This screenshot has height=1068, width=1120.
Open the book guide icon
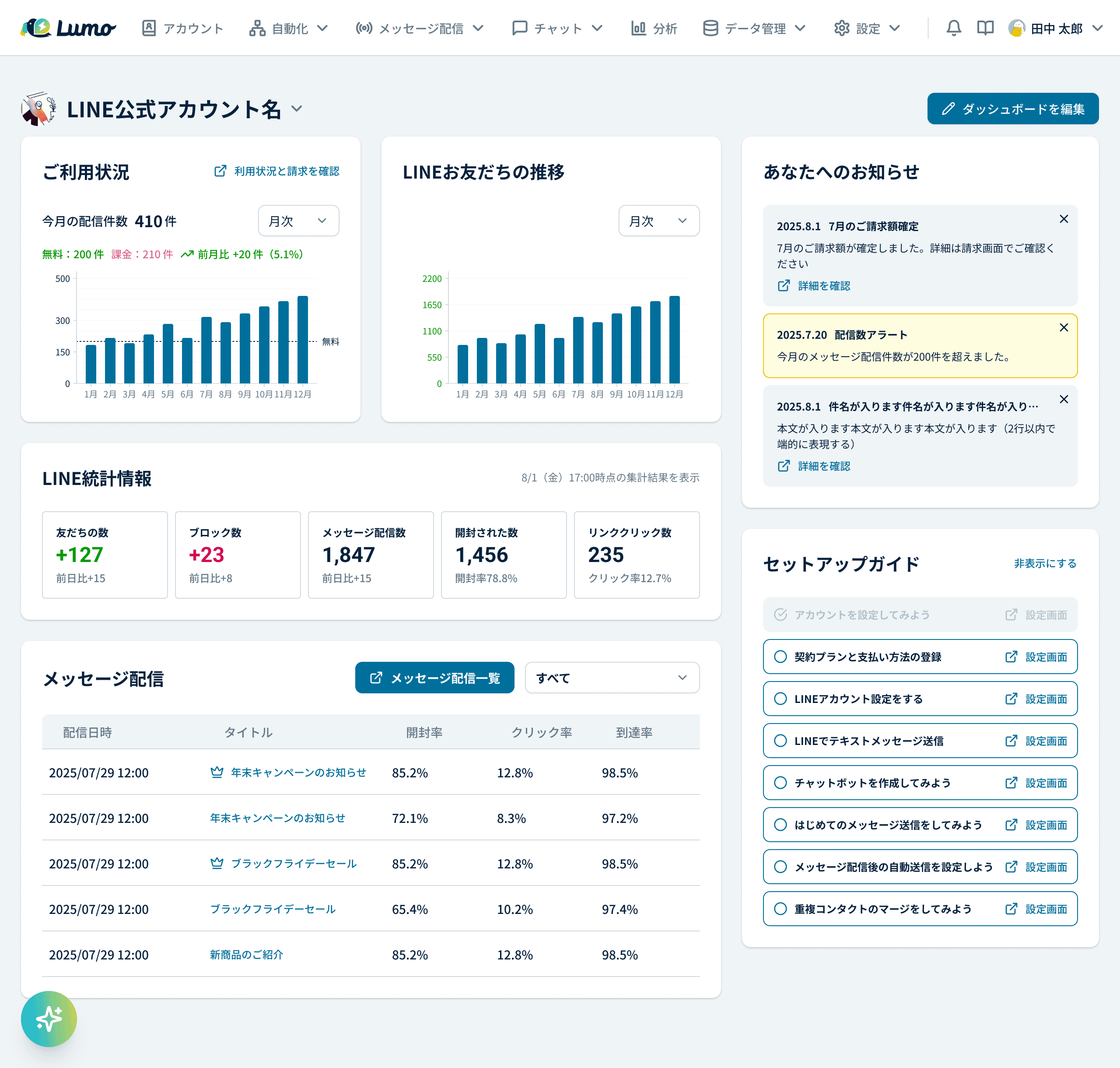[984, 28]
